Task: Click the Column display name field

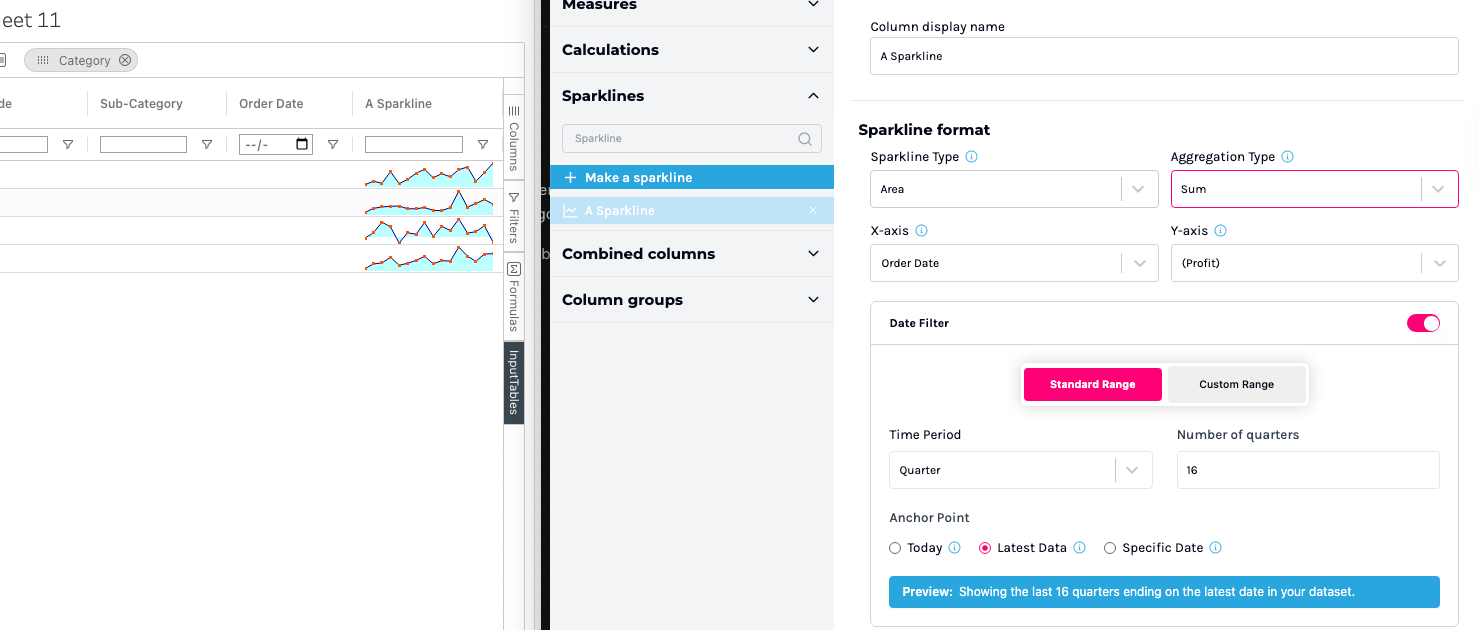Action: click(1164, 56)
